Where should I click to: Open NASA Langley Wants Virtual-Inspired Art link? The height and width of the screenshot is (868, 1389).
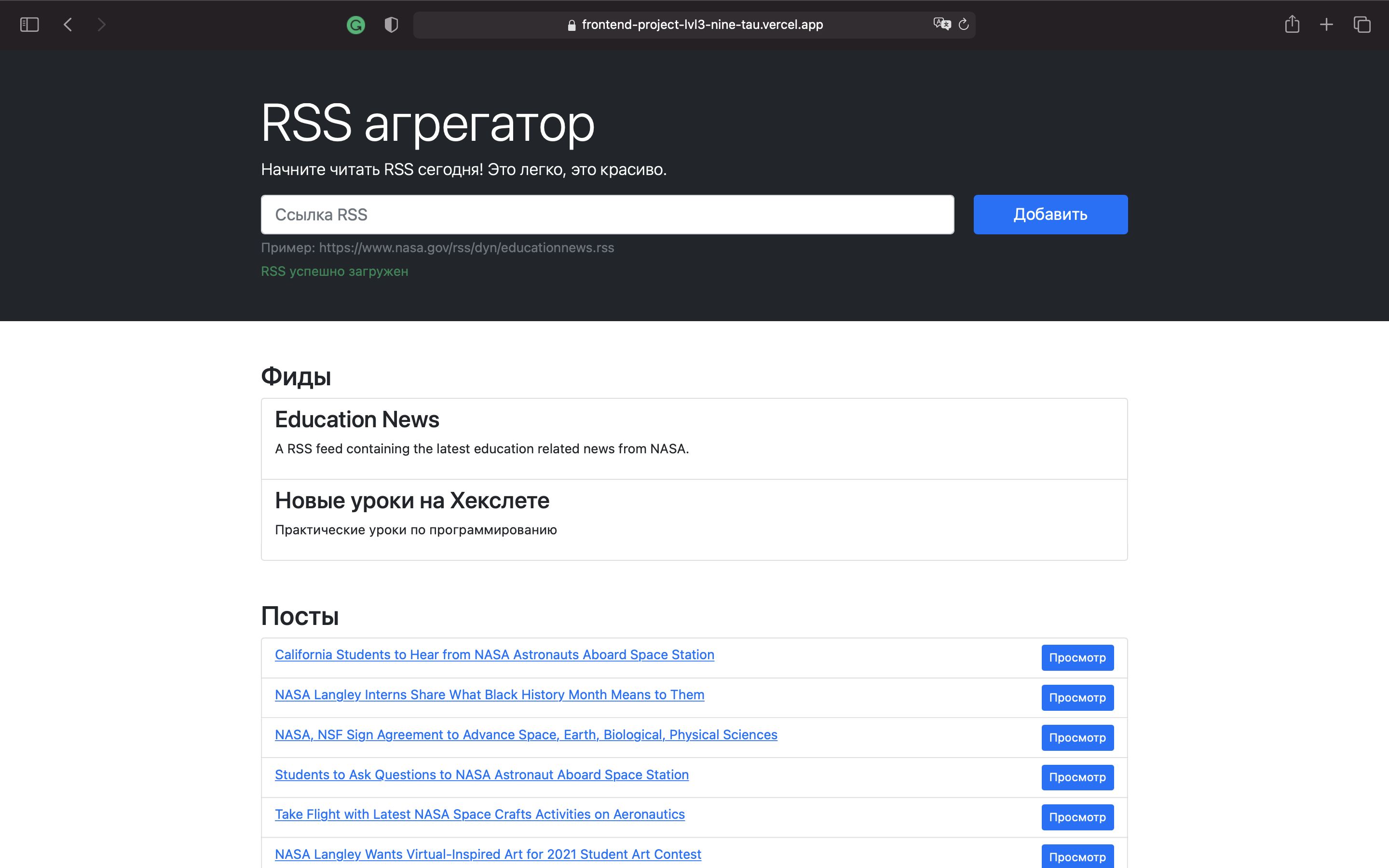(x=488, y=854)
